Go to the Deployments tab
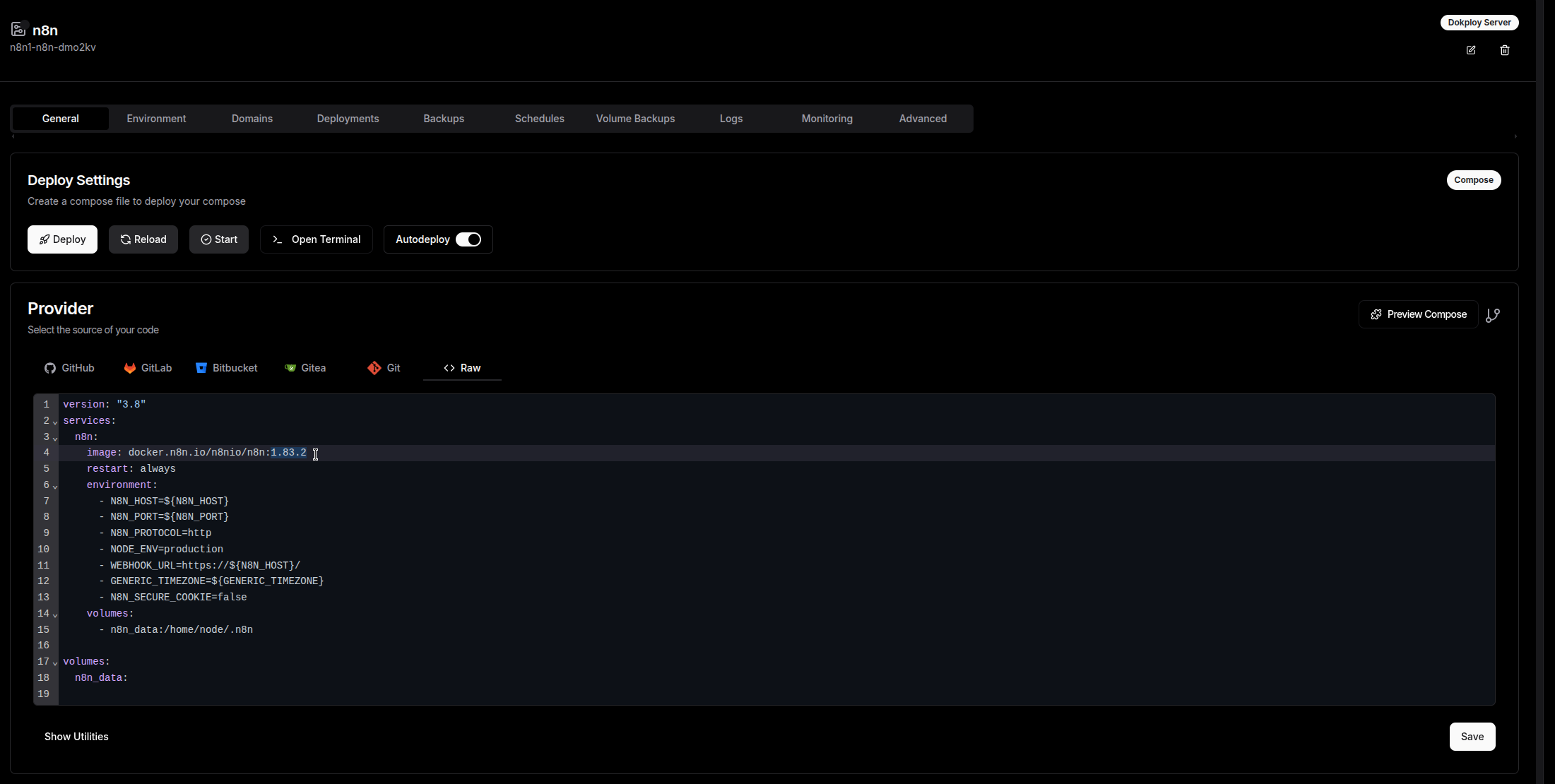This screenshot has height=784, width=1555. pos(348,119)
